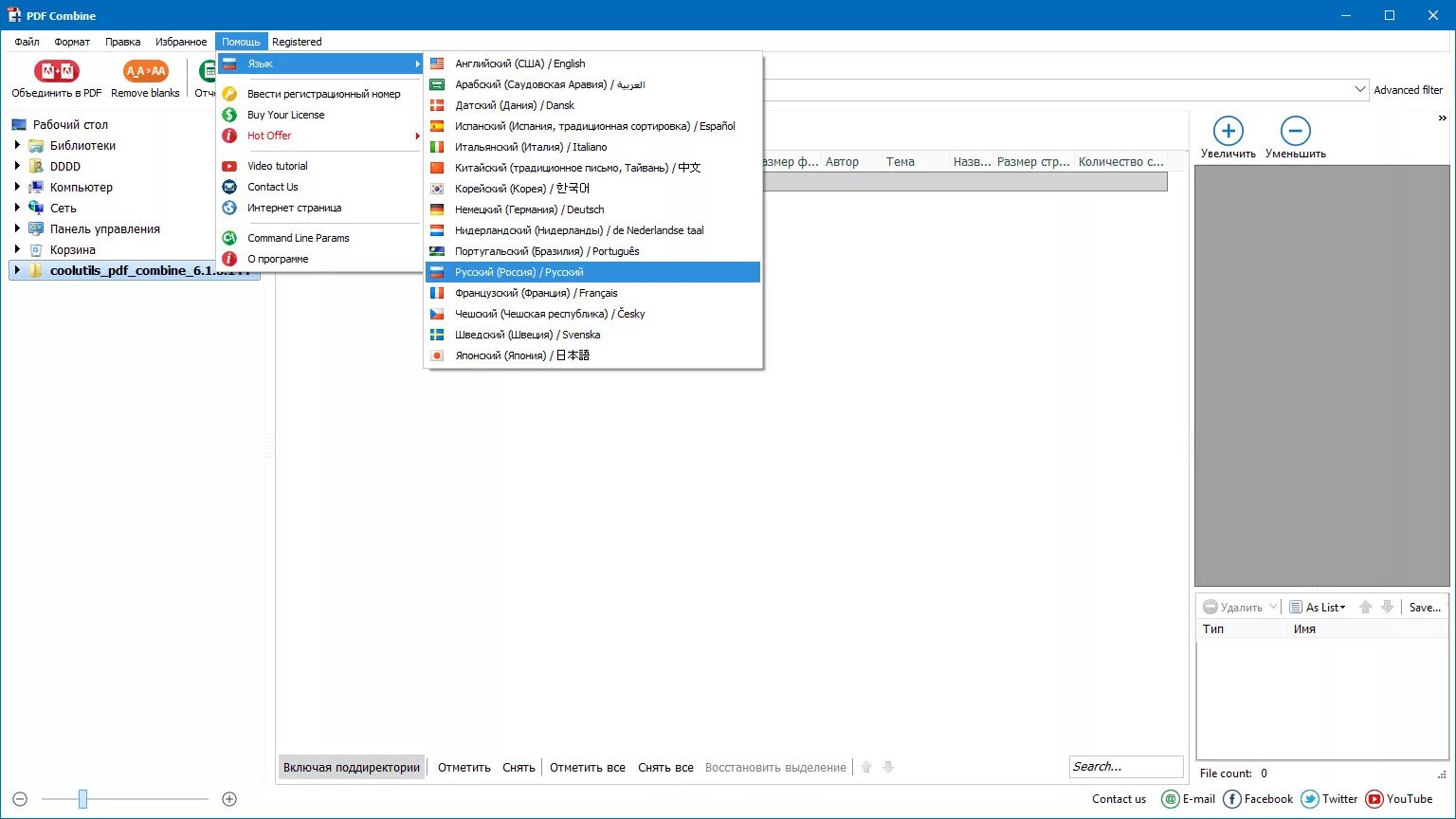Image resolution: width=1456 pixels, height=819 pixels.
Task: Click in the Search... input field
Action: click(1126, 766)
